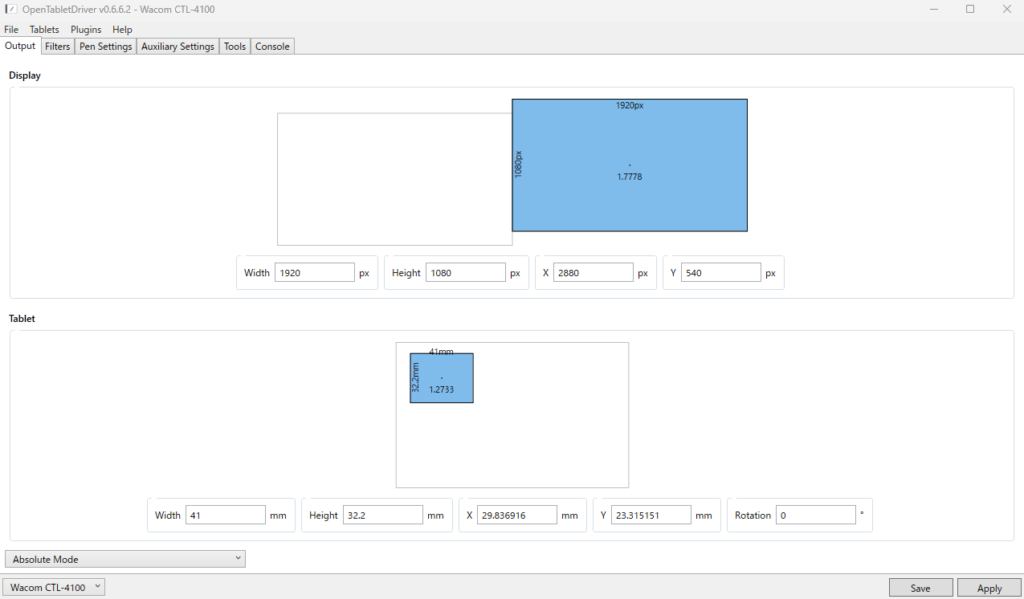This screenshot has width=1024, height=599.
Task: Show the Console tab
Action: click(x=272, y=46)
